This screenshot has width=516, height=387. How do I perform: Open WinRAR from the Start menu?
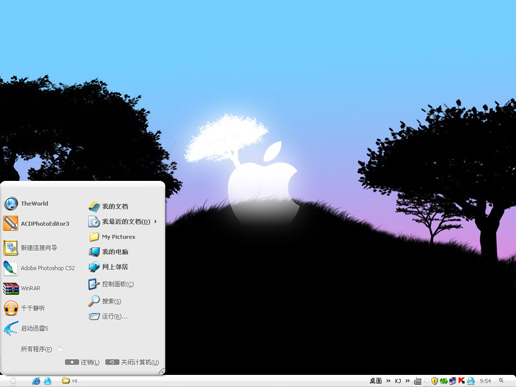22,288
